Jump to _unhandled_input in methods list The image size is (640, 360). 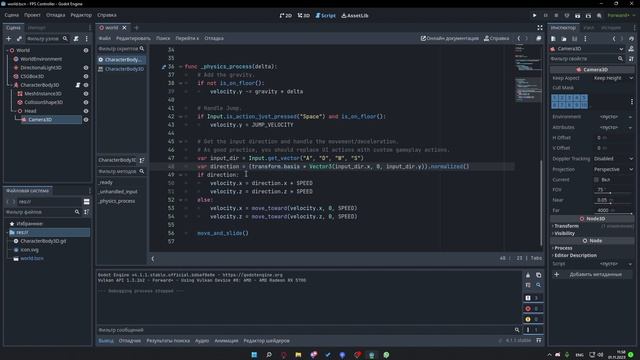118,191
